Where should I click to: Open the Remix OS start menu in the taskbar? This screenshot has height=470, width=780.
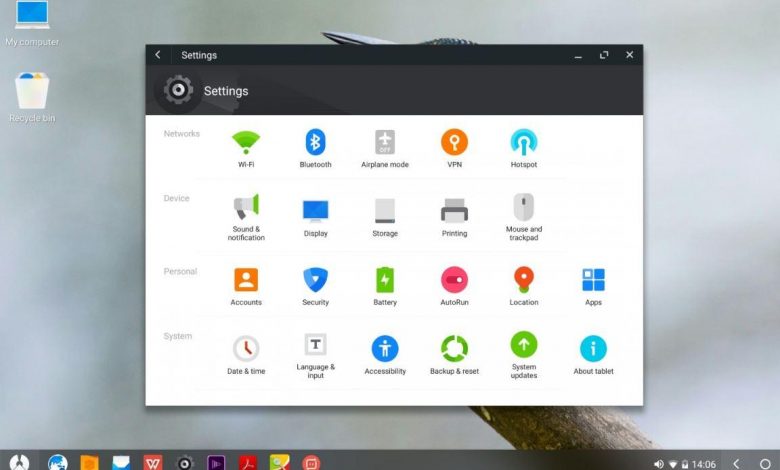19,462
